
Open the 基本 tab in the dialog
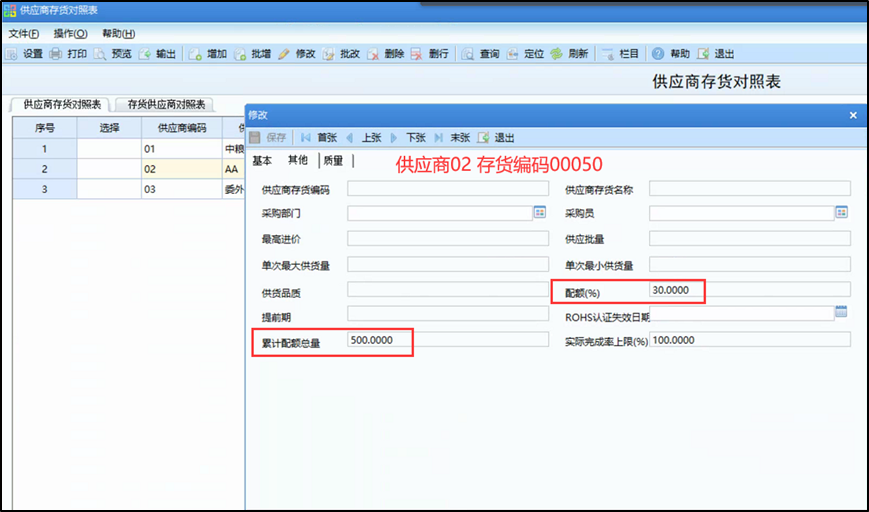(x=262, y=161)
